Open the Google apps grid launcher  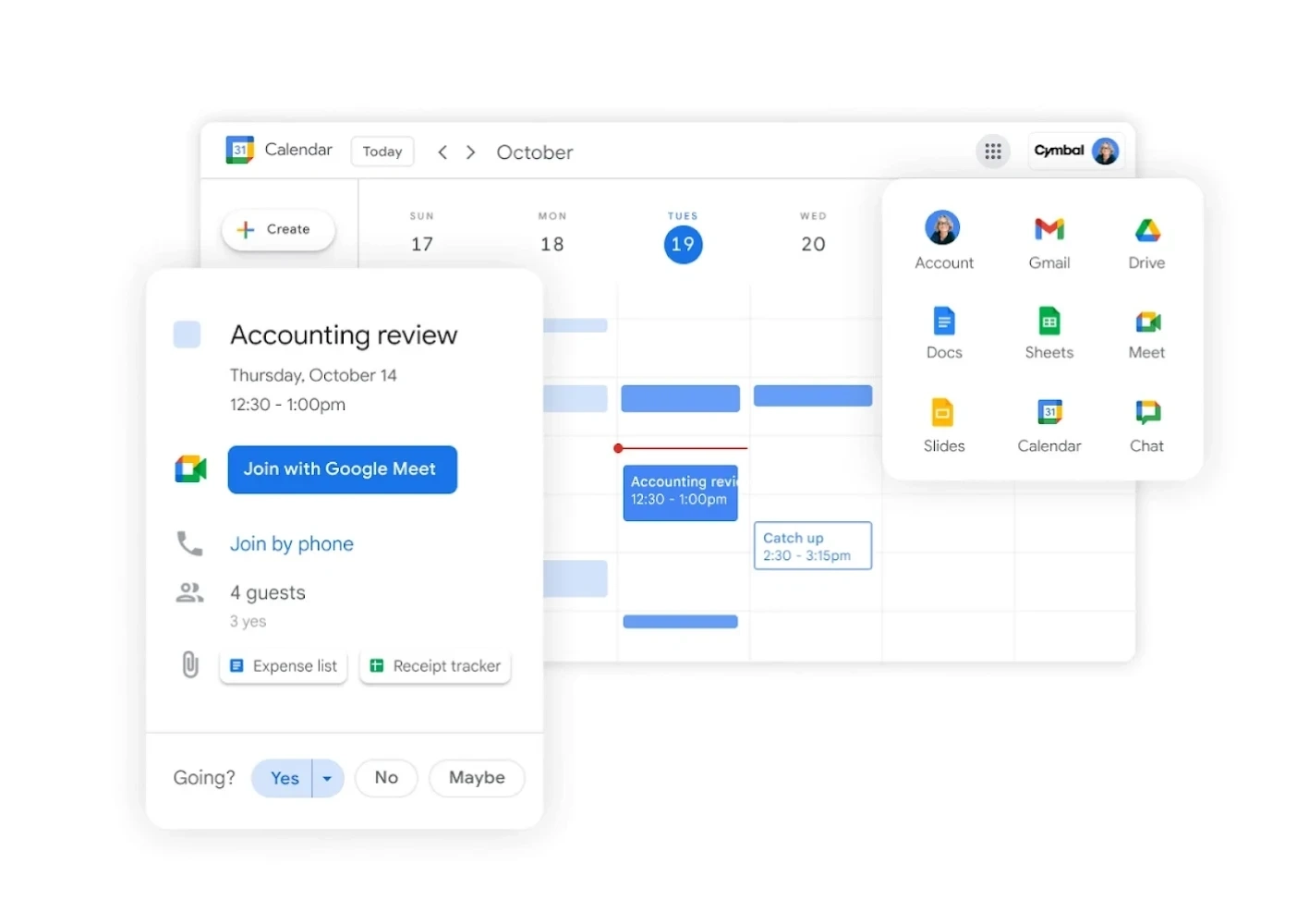click(993, 152)
